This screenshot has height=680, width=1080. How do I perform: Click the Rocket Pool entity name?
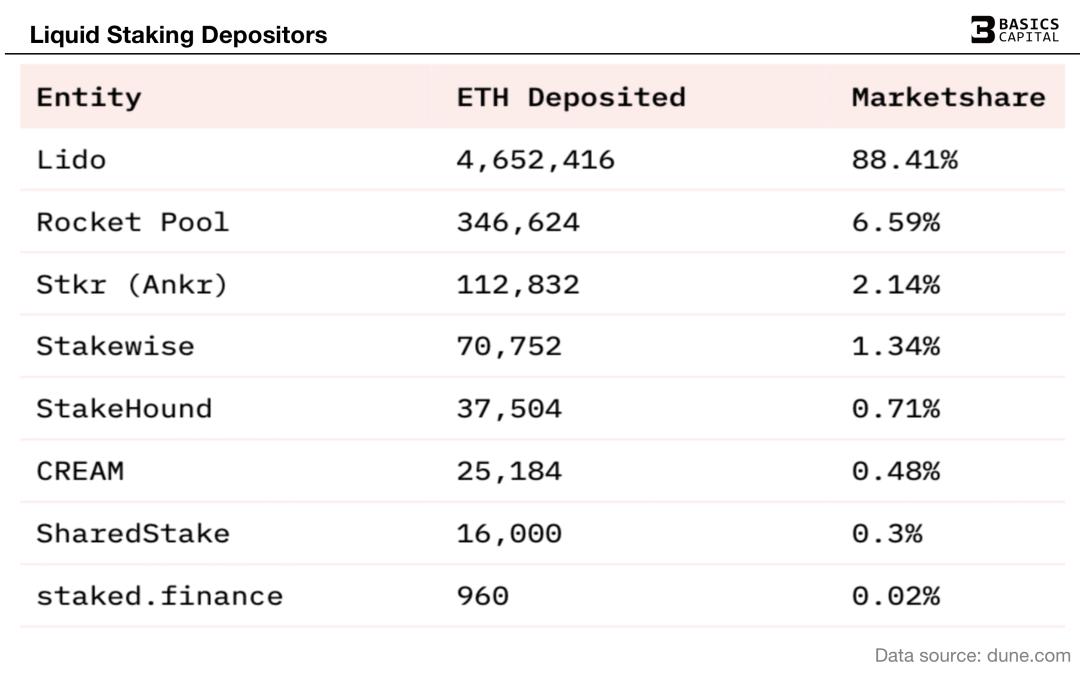click(x=133, y=221)
